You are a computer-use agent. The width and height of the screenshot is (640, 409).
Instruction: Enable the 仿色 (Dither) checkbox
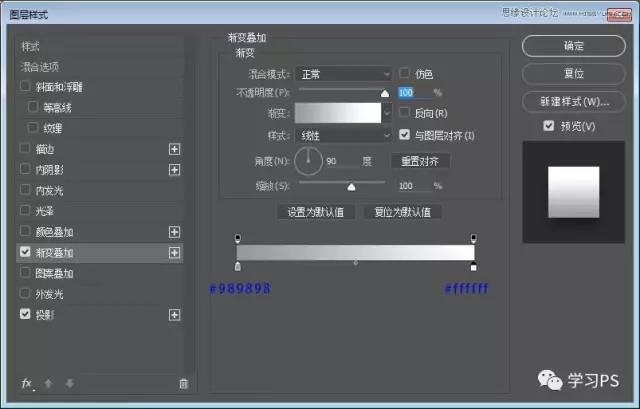point(405,74)
